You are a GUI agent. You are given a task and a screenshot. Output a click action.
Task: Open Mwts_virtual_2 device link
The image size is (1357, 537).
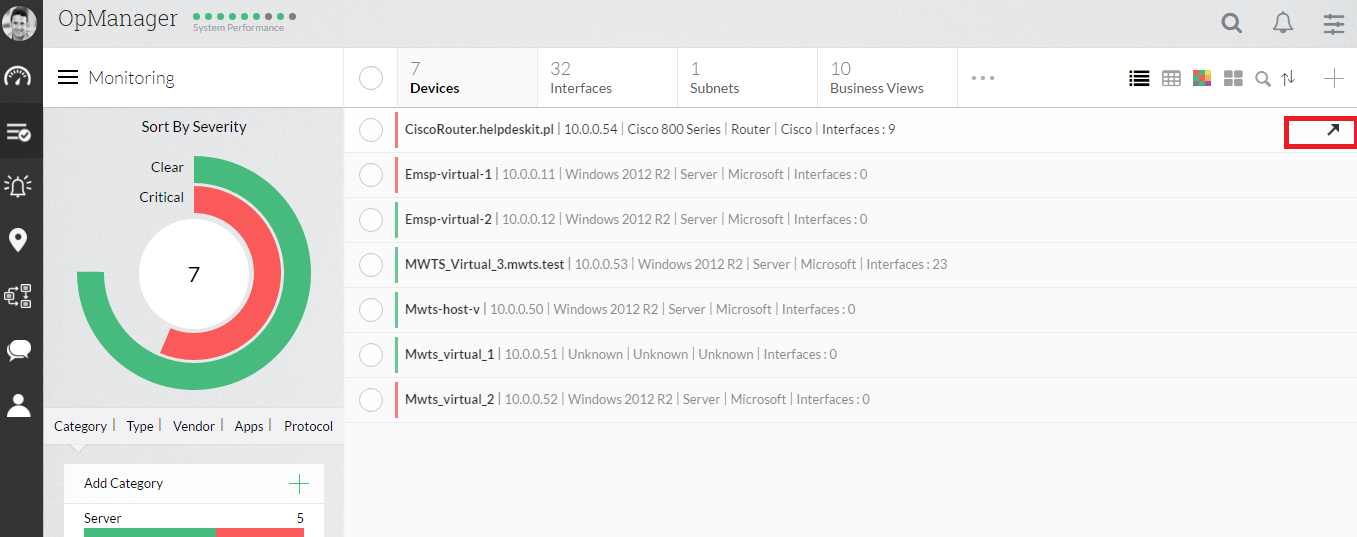450,399
